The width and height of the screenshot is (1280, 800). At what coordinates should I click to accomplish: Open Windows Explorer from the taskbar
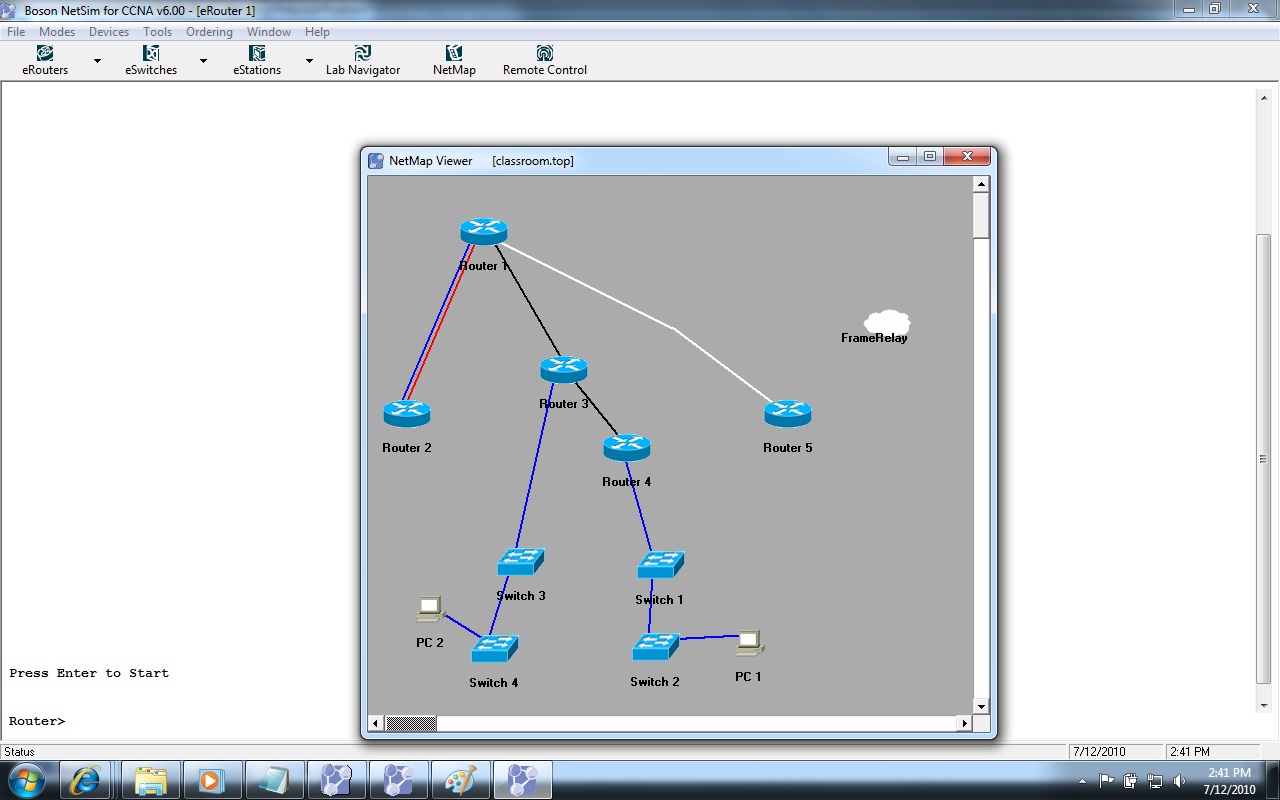151,779
